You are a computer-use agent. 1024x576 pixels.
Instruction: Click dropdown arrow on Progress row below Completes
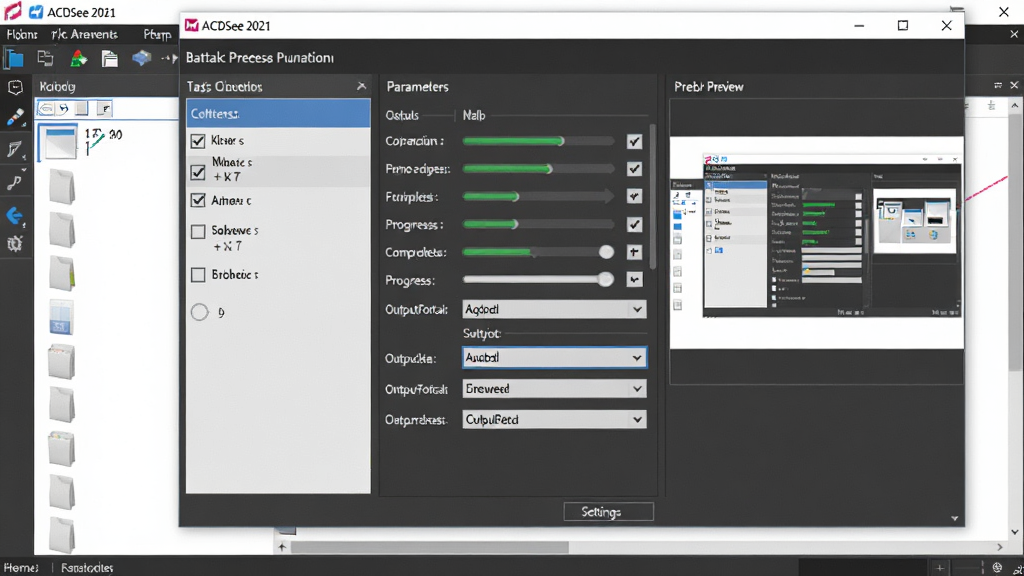[634, 280]
